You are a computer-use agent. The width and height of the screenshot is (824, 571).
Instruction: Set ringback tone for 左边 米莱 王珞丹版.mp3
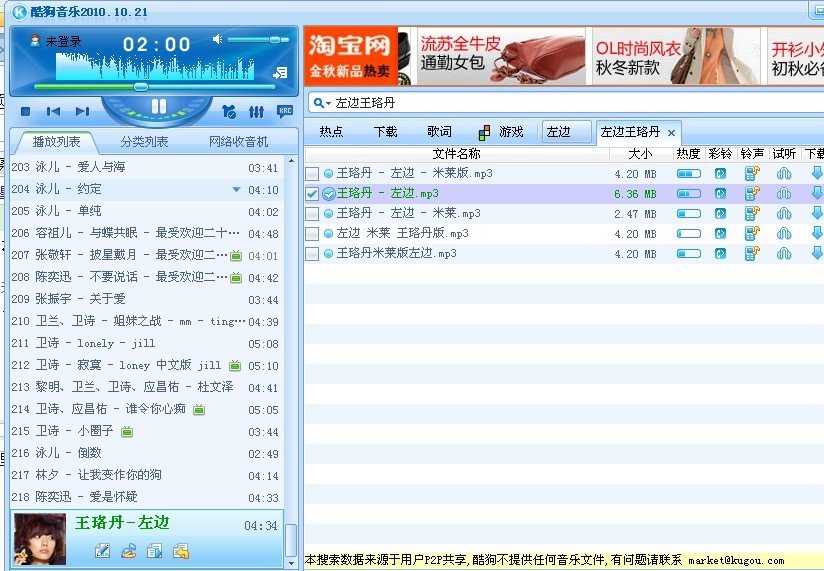pyautogui.click(x=720, y=234)
